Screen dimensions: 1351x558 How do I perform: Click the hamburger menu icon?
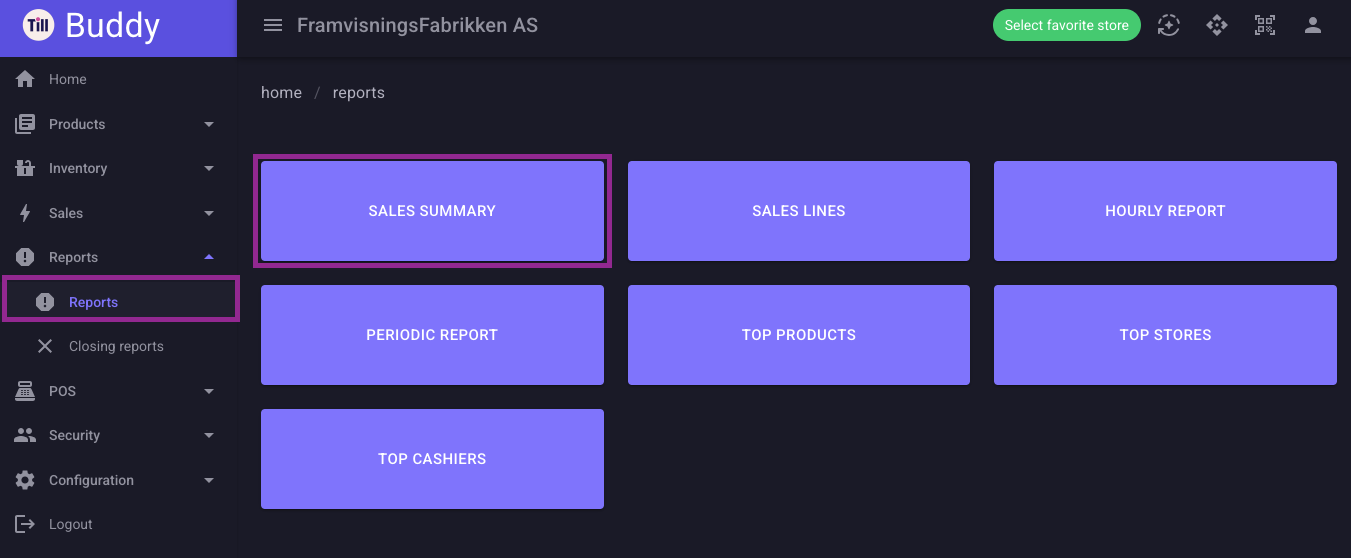(272, 26)
